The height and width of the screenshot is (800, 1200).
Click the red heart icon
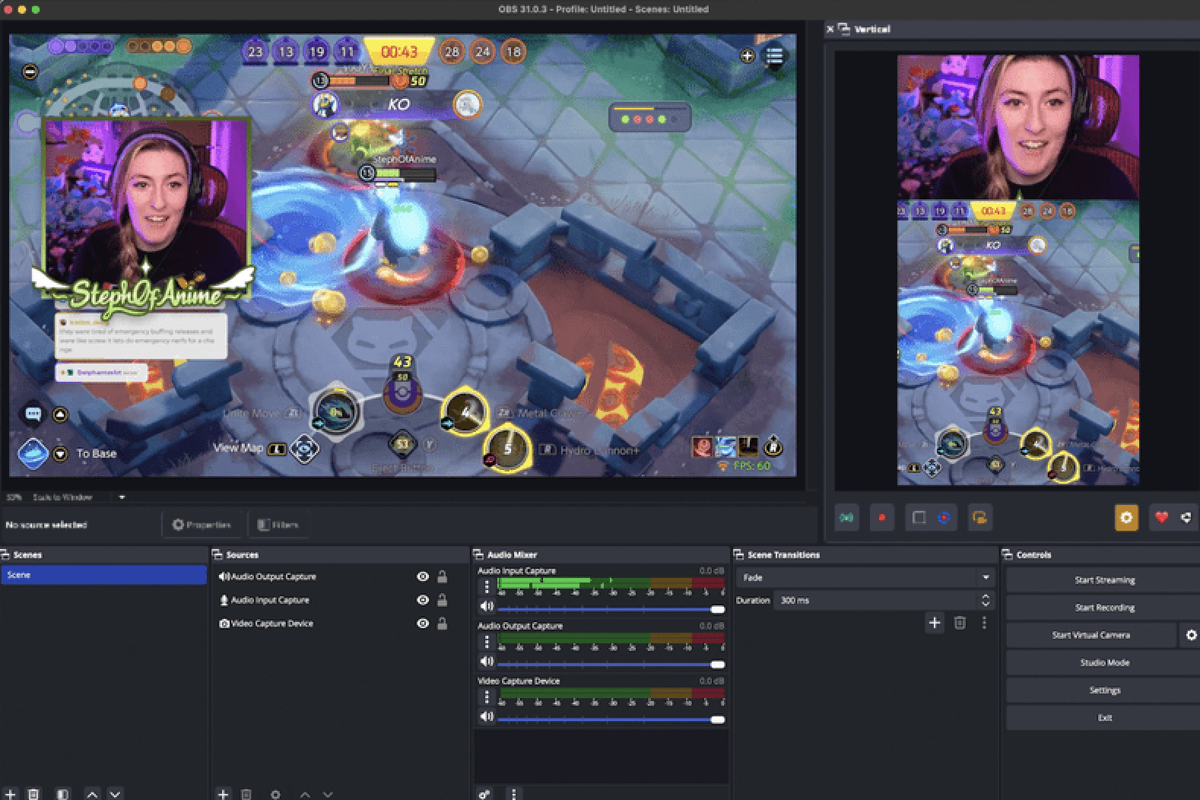(1161, 518)
